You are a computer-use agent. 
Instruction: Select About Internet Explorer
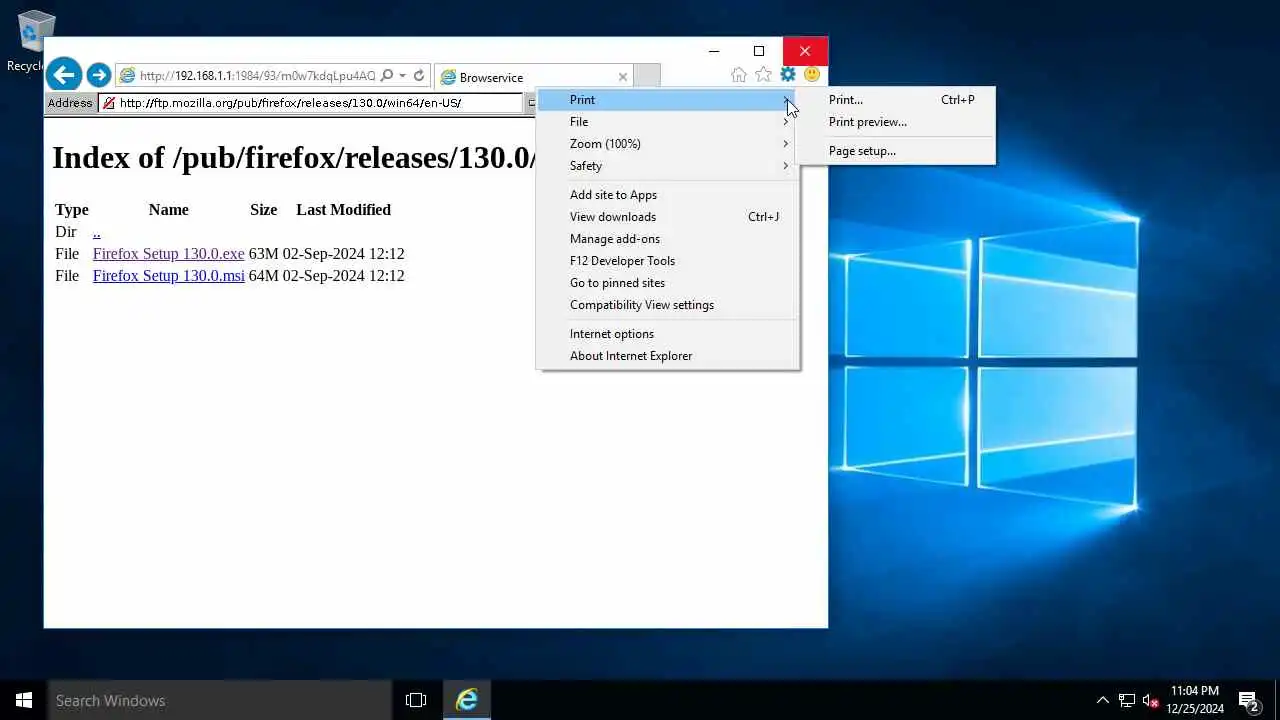coord(667,356)
